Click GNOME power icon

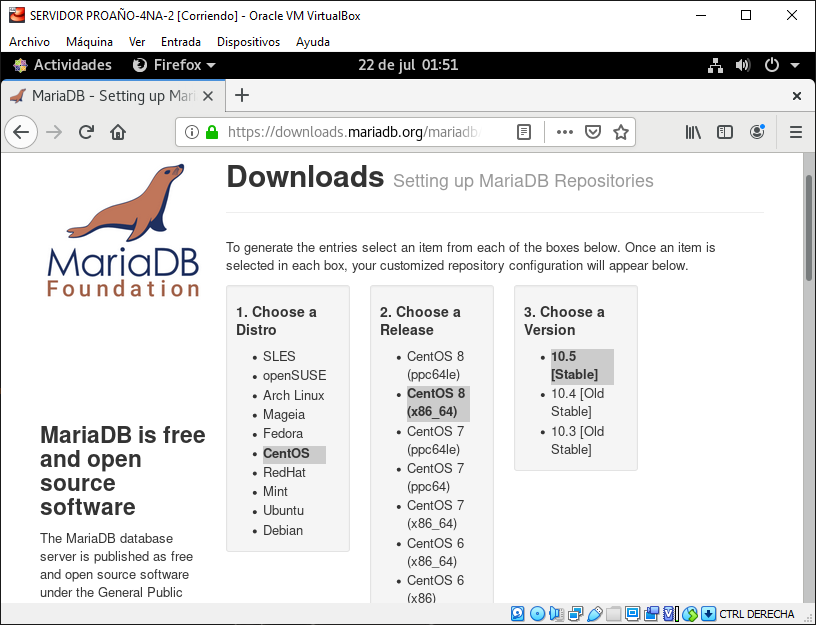771,65
